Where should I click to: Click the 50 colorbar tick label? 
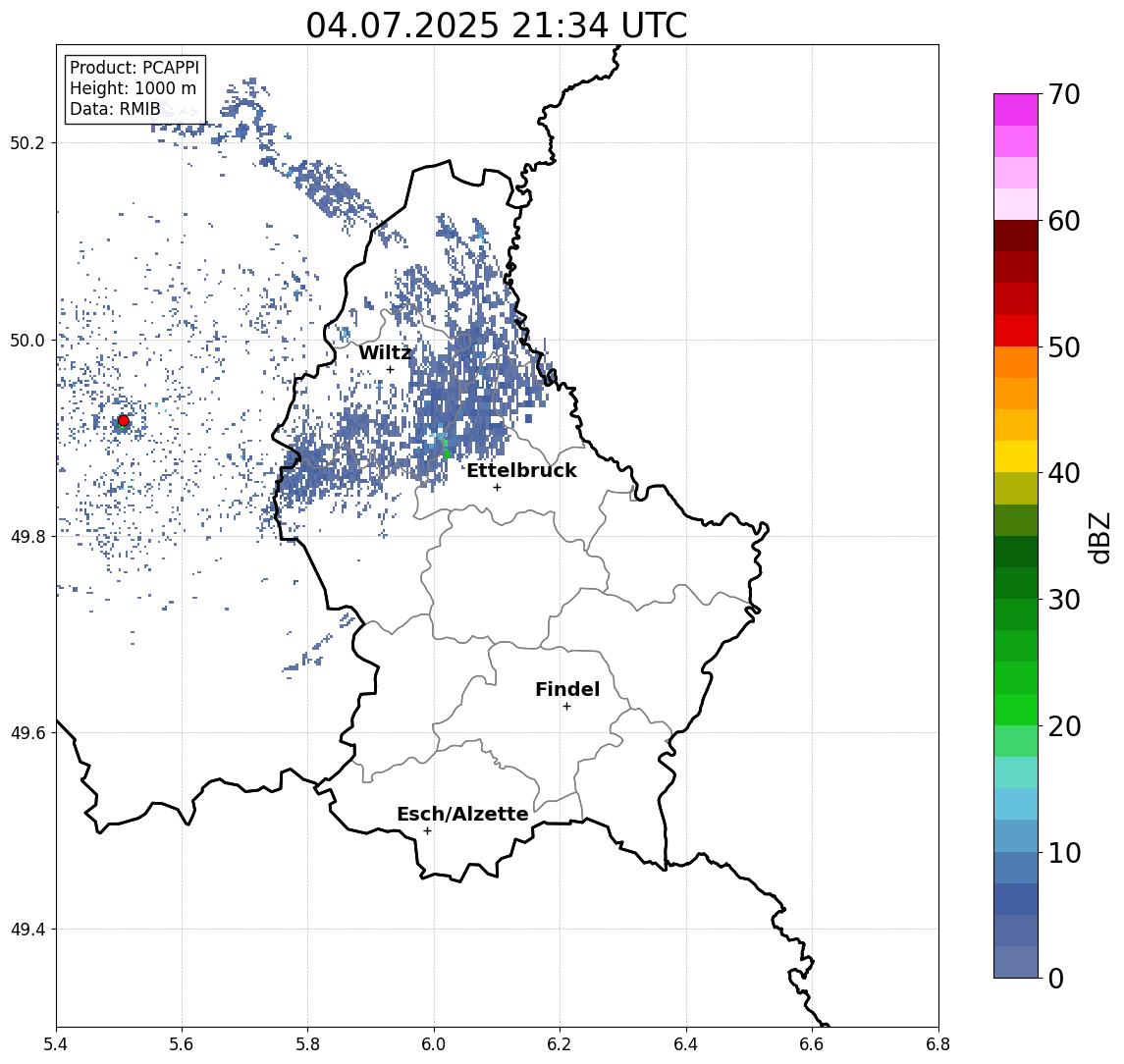coord(1063,347)
